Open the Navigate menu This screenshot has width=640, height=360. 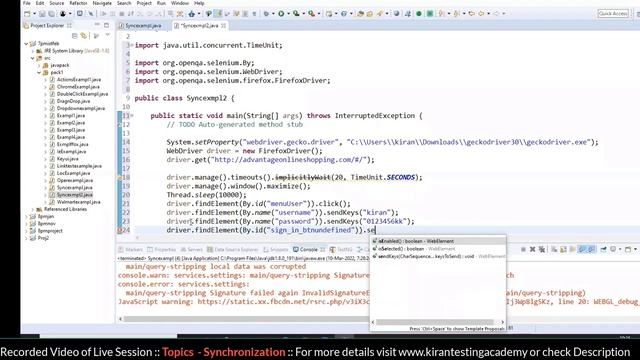pos(102,3)
